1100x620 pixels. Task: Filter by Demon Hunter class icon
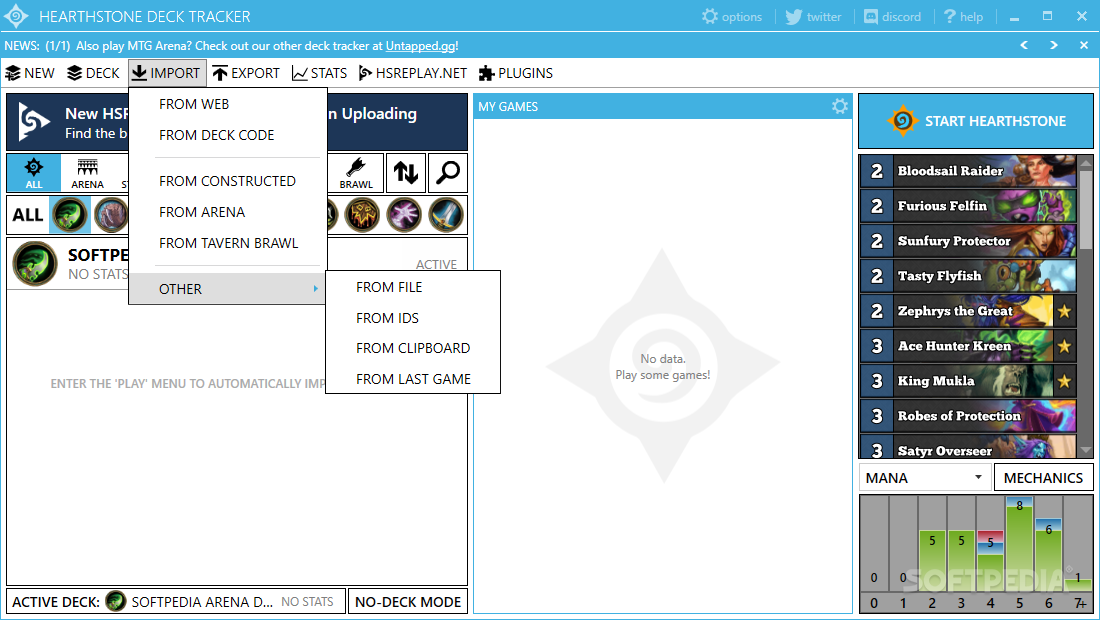(69, 215)
